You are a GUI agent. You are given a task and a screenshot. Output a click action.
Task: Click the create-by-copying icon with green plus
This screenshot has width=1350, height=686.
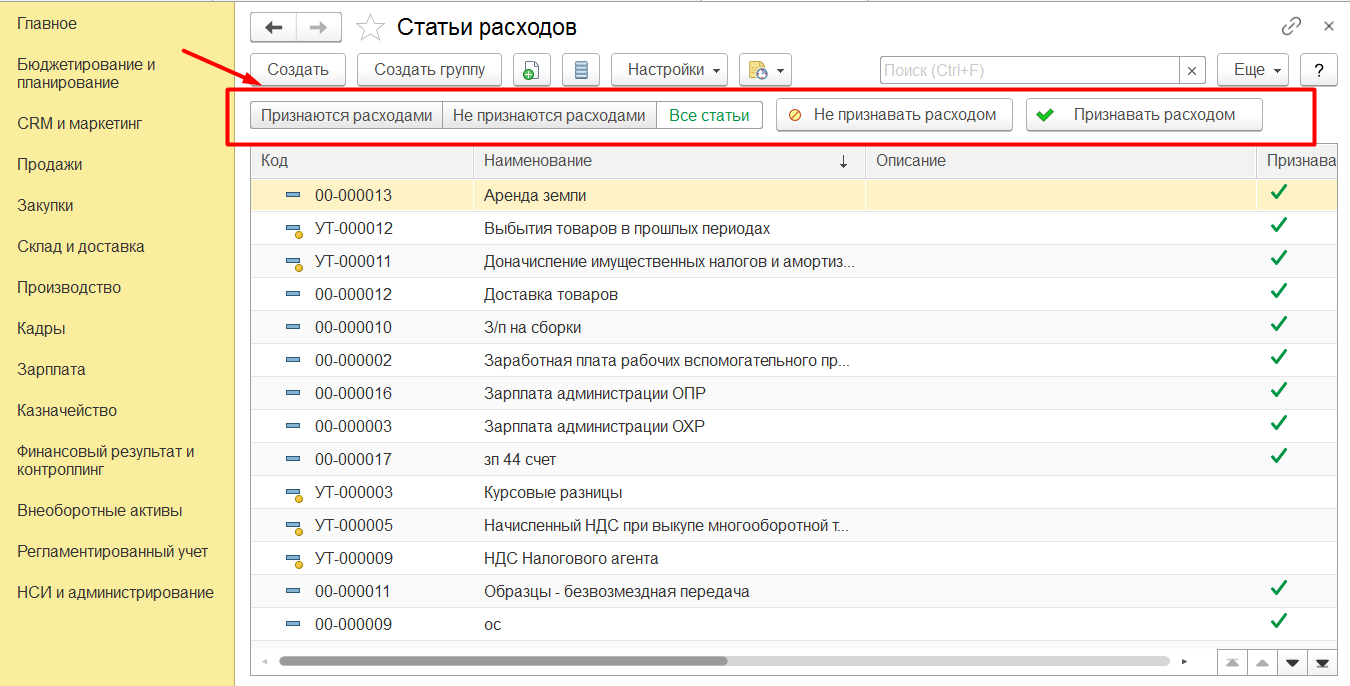click(x=532, y=70)
